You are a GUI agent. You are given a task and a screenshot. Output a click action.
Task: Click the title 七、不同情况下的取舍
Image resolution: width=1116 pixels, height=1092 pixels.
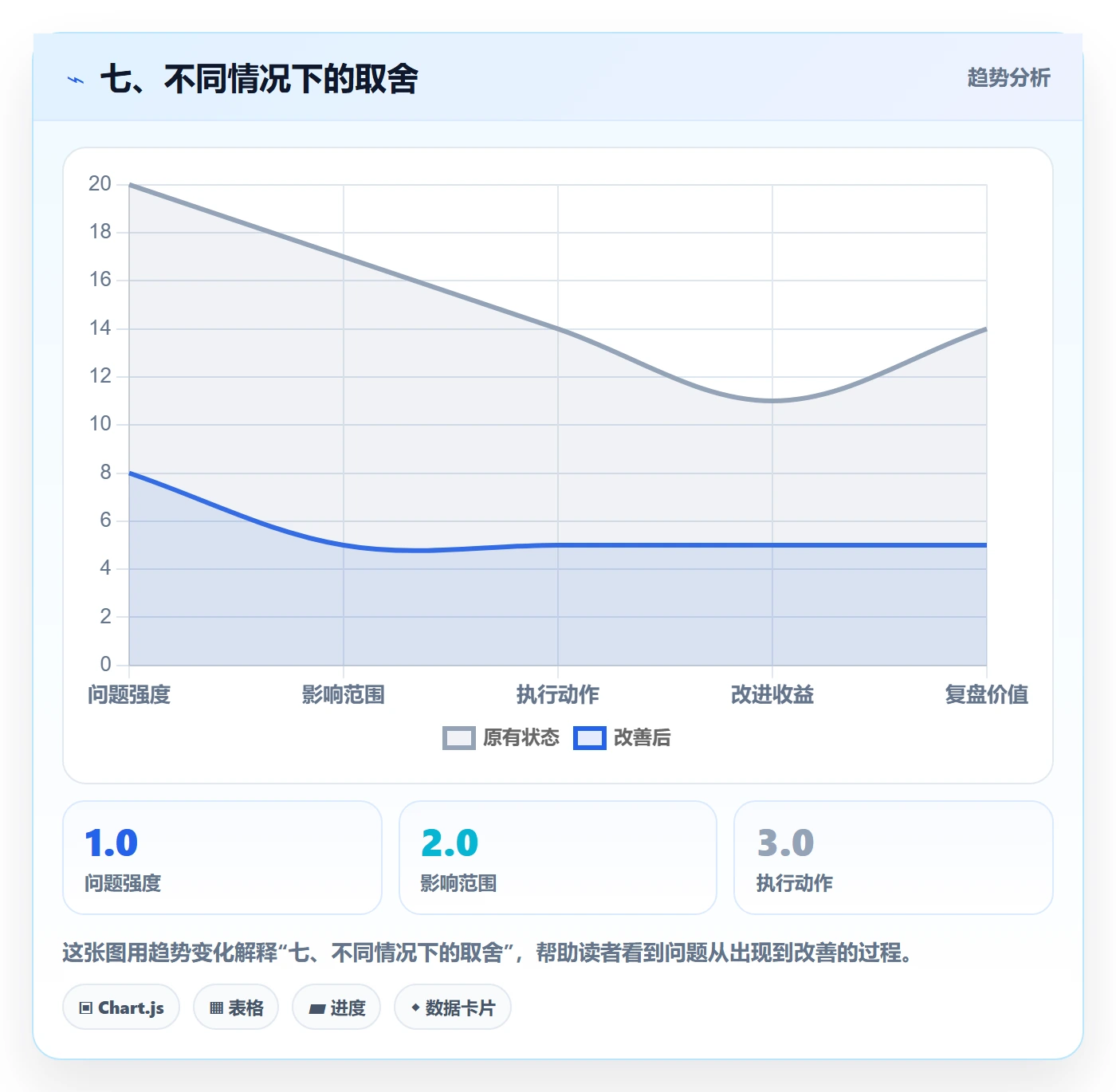[259, 79]
